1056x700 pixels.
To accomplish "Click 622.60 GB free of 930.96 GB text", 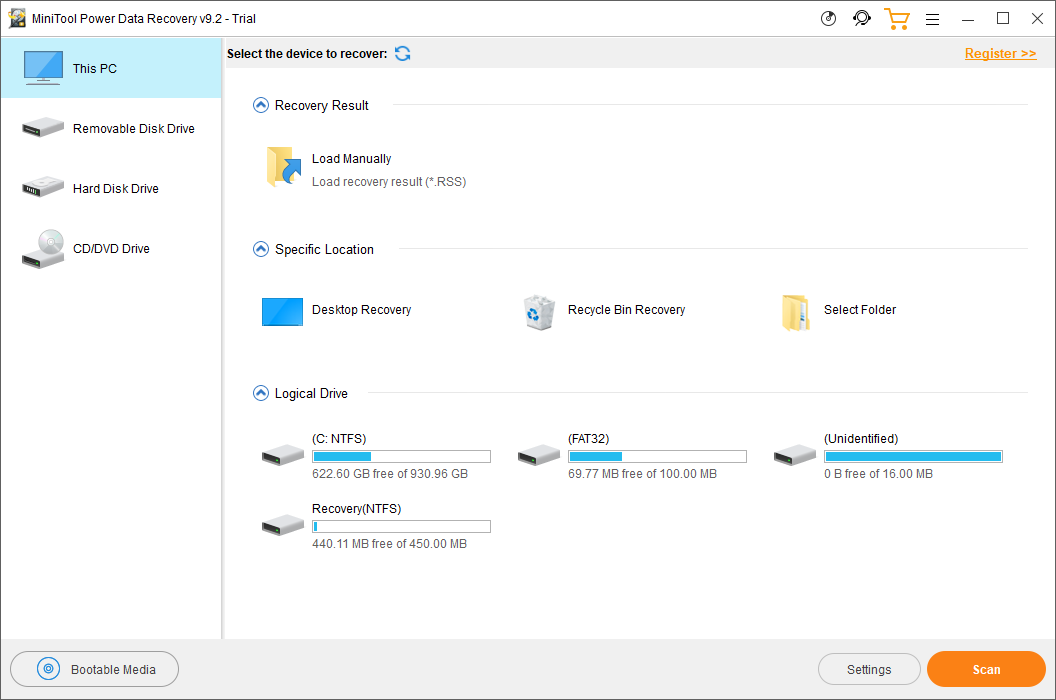I will pyautogui.click(x=390, y=474).
